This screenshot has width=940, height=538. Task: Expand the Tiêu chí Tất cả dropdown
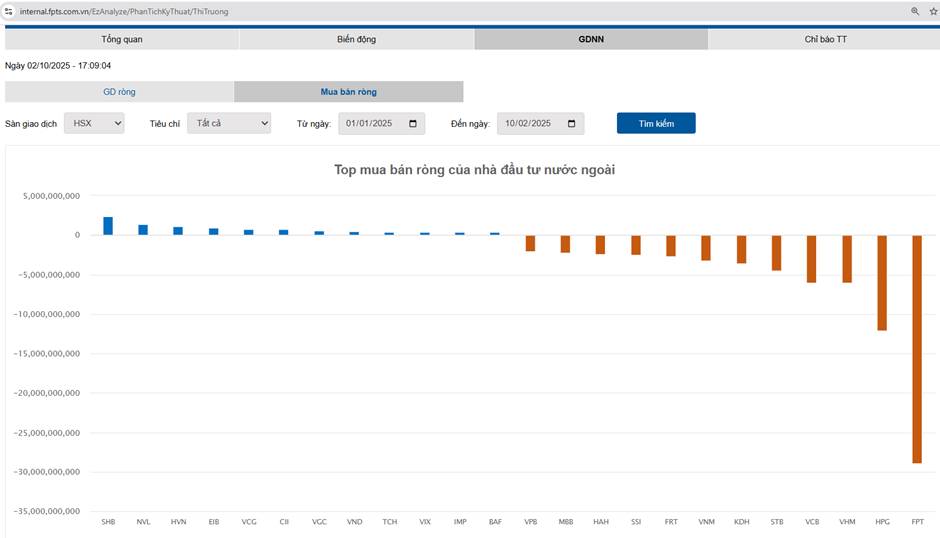point(228,123)
